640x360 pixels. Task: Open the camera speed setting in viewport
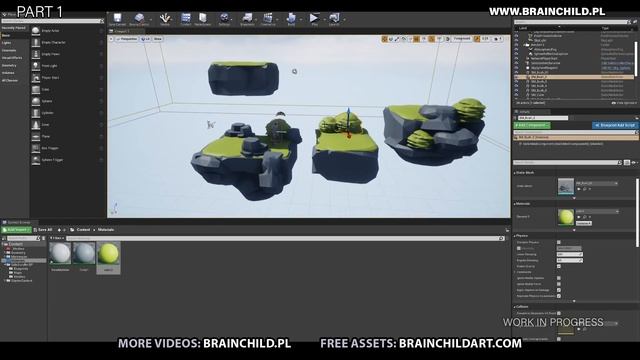pyautogui.click(x=498, y=39)
